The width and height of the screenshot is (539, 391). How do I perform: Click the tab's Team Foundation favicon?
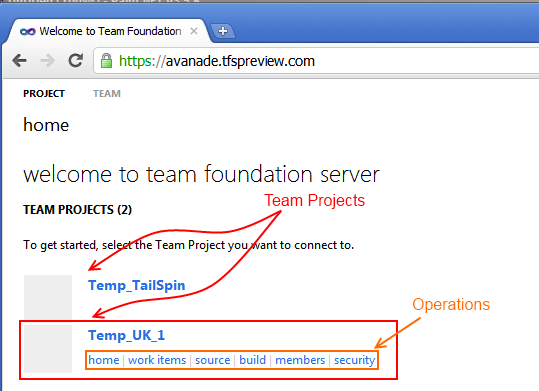click(x=28, y=32)
